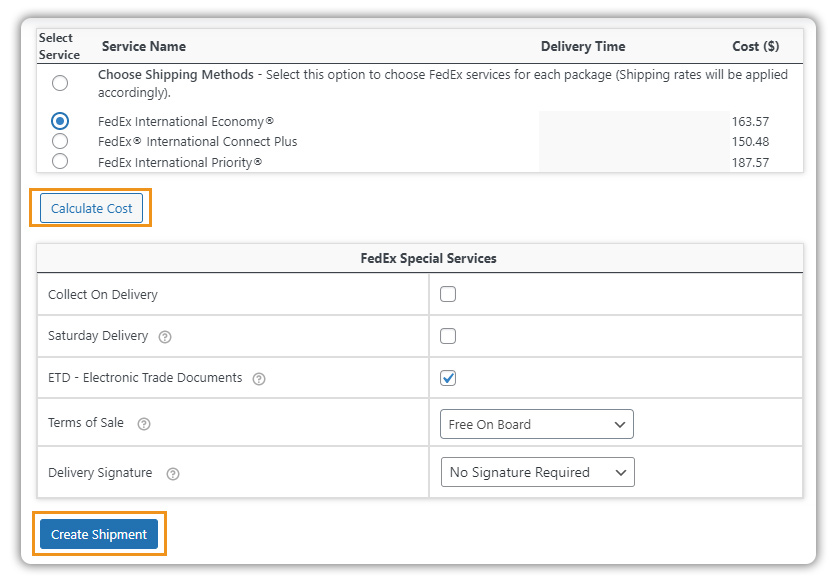Click the 187.57 cost value

pyautogui.click(x=750, y=162)
